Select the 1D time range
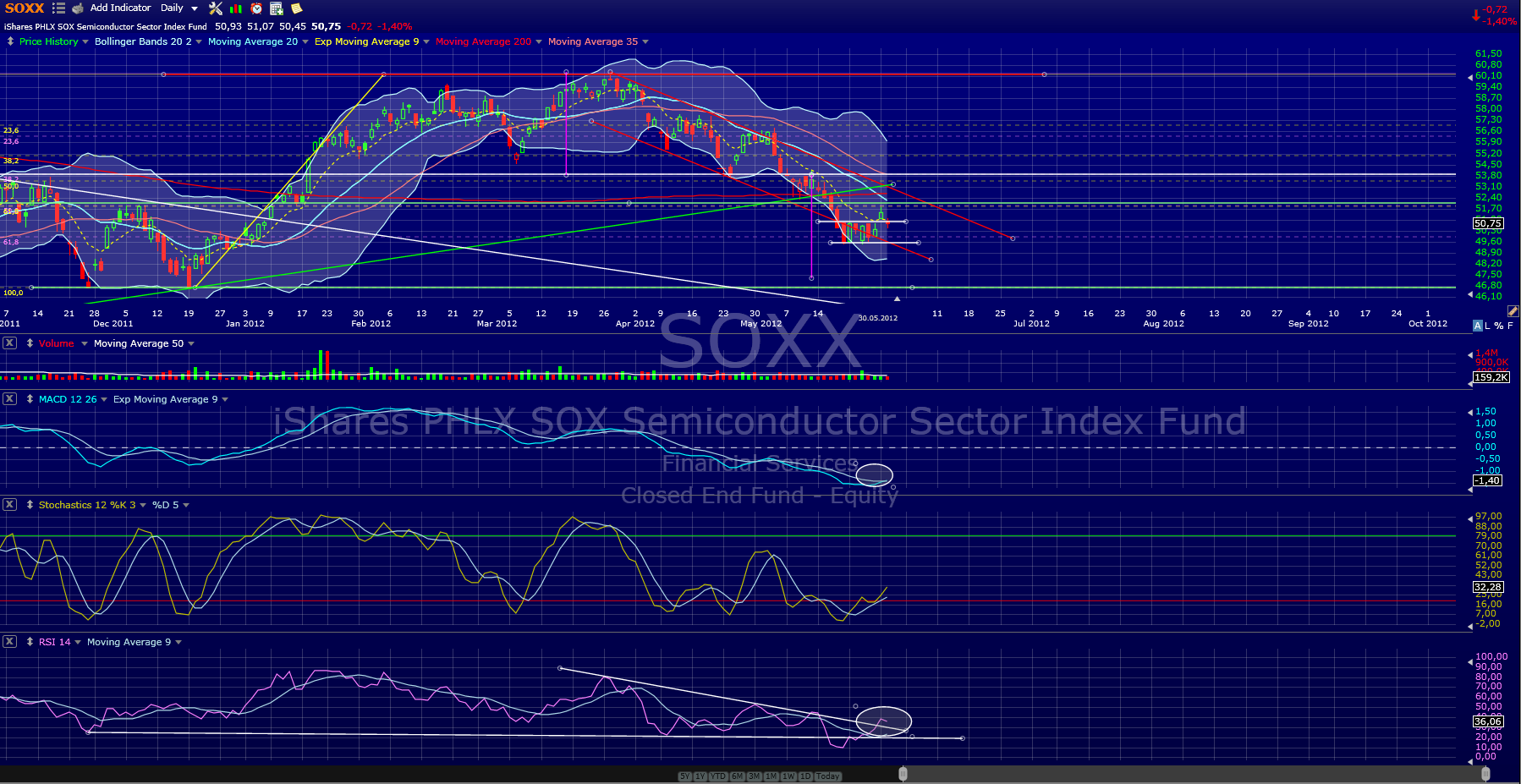Image resolution: width=1521 pixels, height=784 pixels. (x=805, y=776)
